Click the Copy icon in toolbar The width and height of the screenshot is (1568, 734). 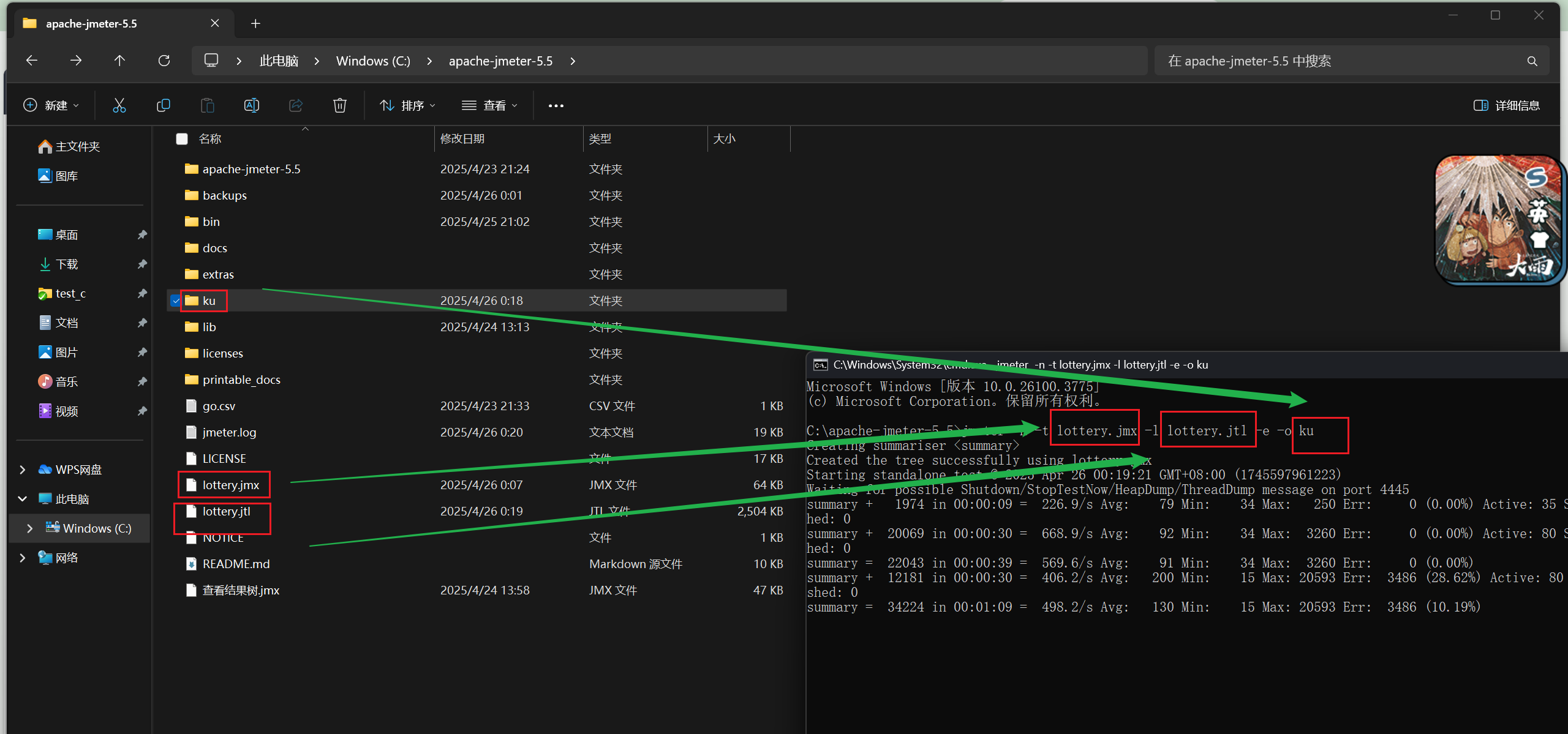163,105
